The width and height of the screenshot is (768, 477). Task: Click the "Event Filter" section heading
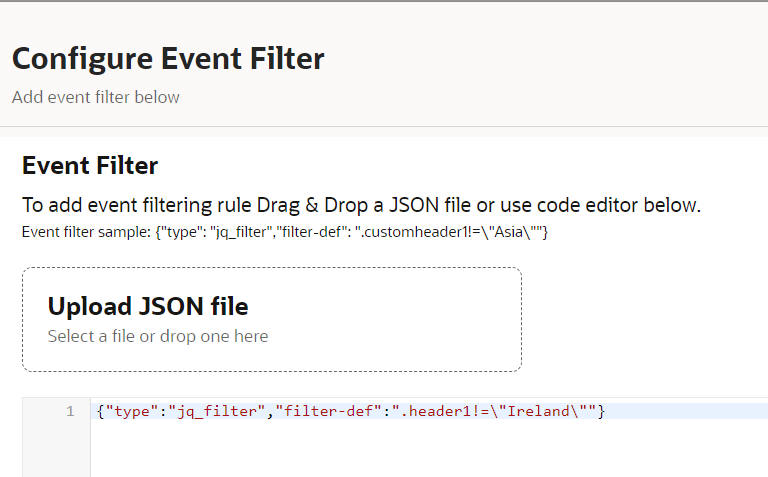(90, 165)
